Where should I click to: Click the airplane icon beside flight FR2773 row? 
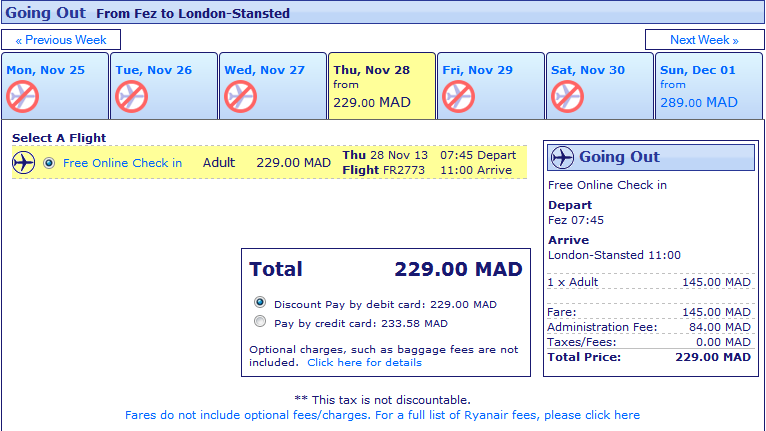point(23,163)
